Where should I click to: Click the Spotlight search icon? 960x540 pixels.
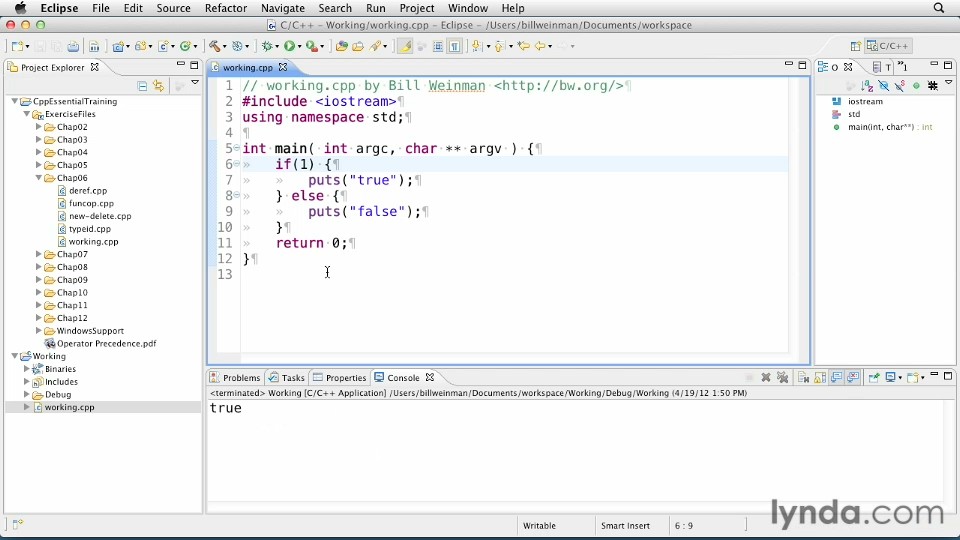[x=939, y=8]
